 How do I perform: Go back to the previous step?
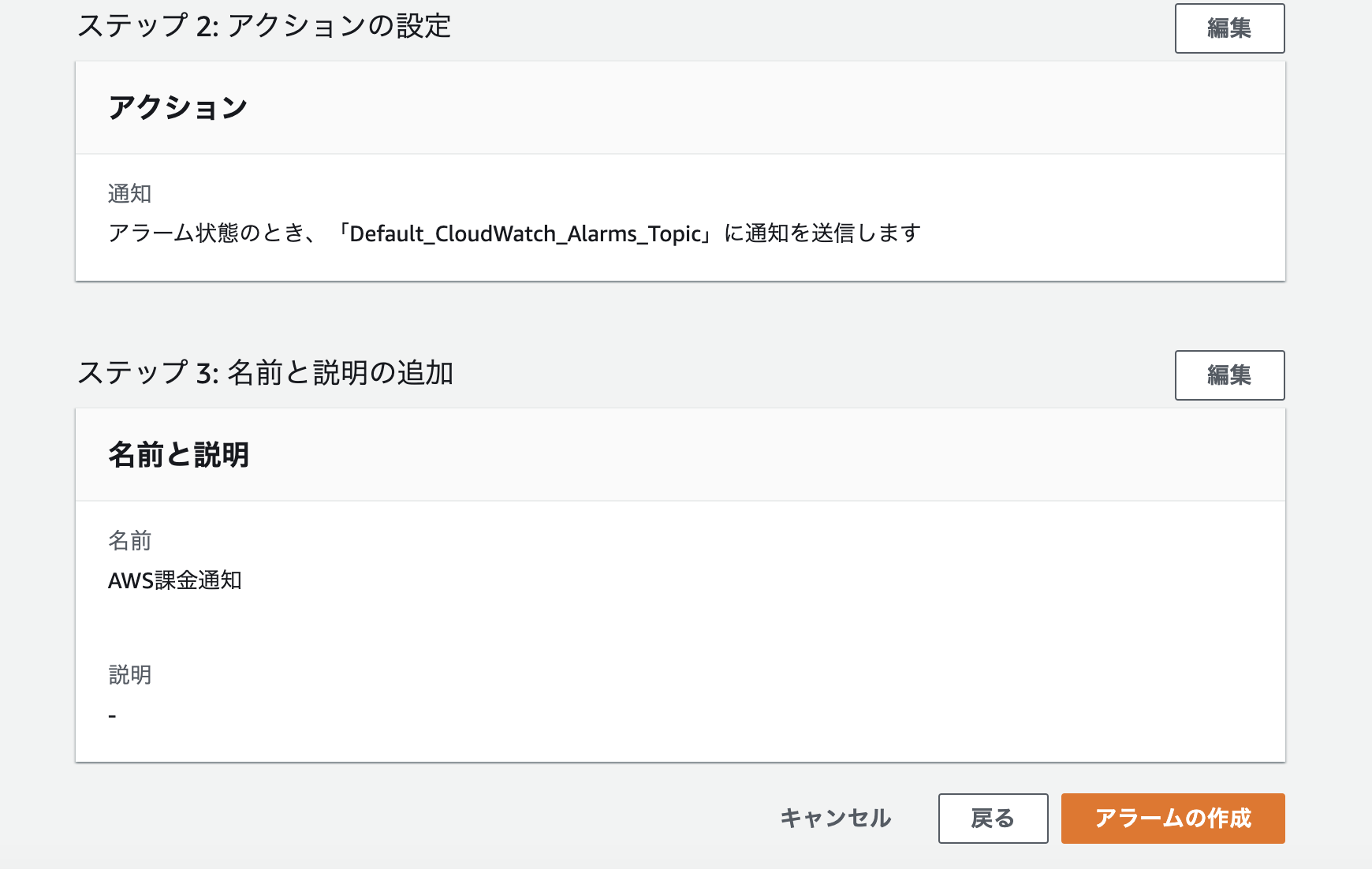point(993,819)
